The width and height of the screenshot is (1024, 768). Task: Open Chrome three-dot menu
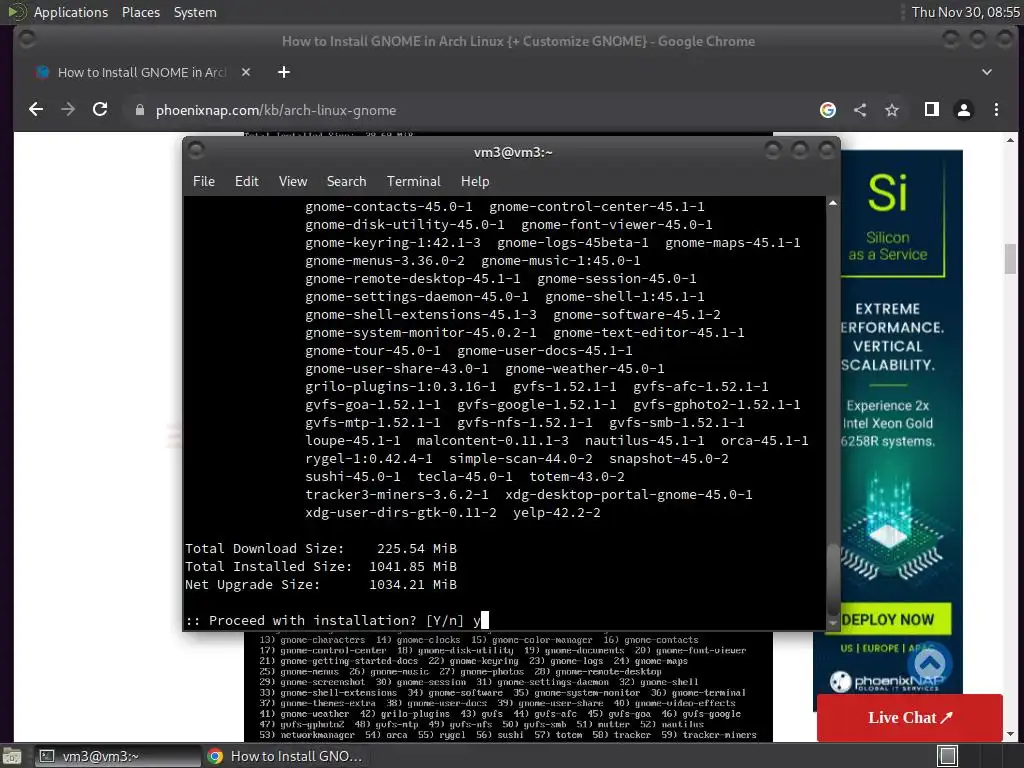pos(996,110)
